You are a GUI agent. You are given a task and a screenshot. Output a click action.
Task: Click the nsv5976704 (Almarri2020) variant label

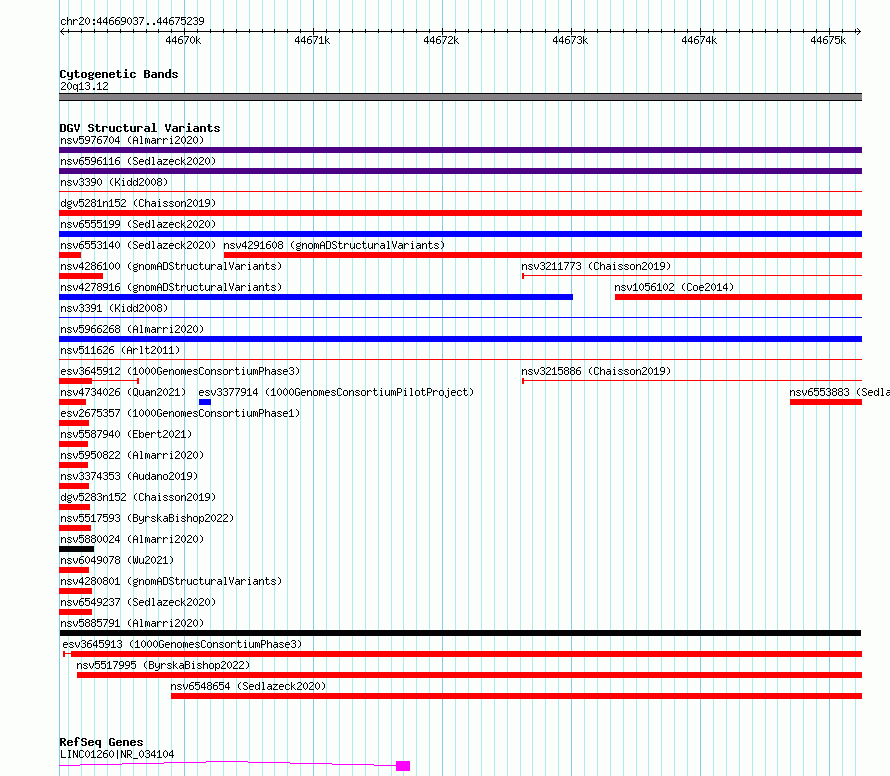(x=132, y=140)
